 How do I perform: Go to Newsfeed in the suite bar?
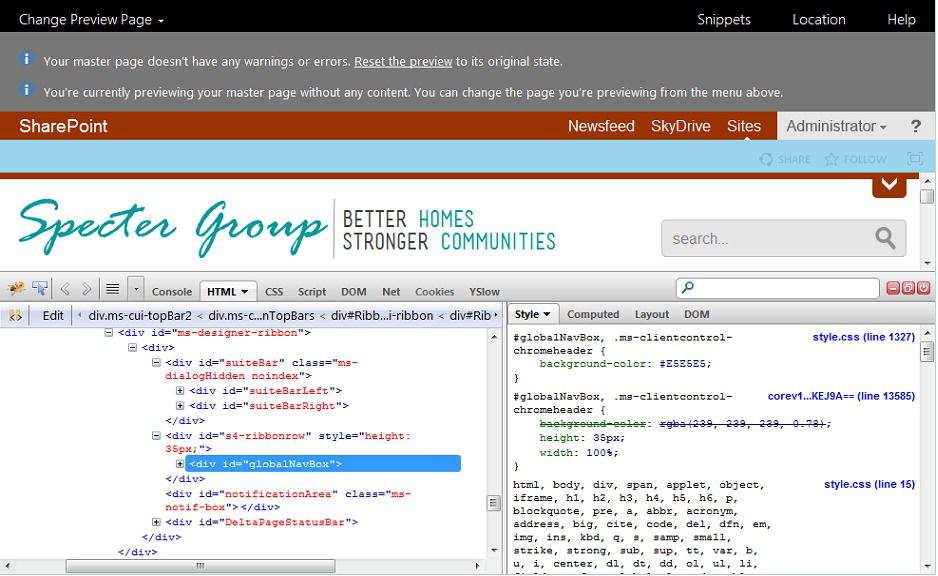coord(601,126)
